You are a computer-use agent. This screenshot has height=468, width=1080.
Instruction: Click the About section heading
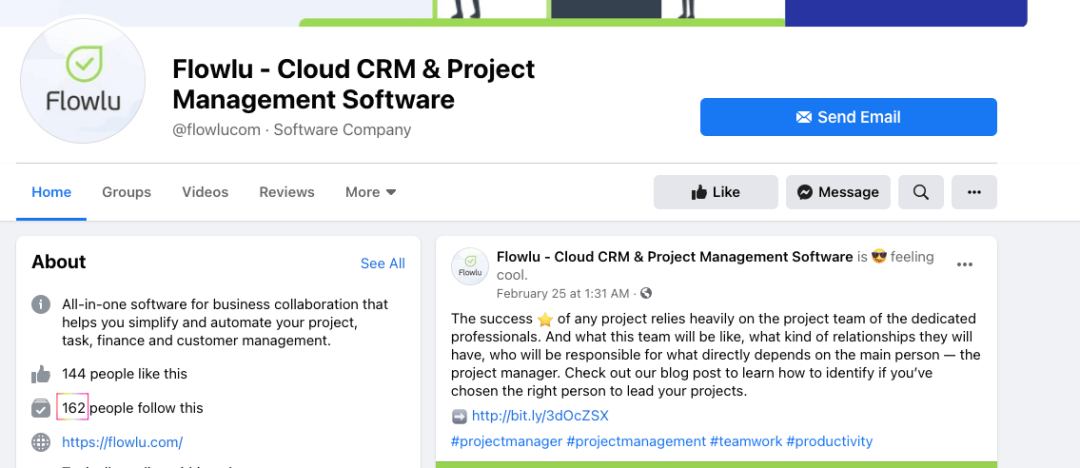point(59,262)
